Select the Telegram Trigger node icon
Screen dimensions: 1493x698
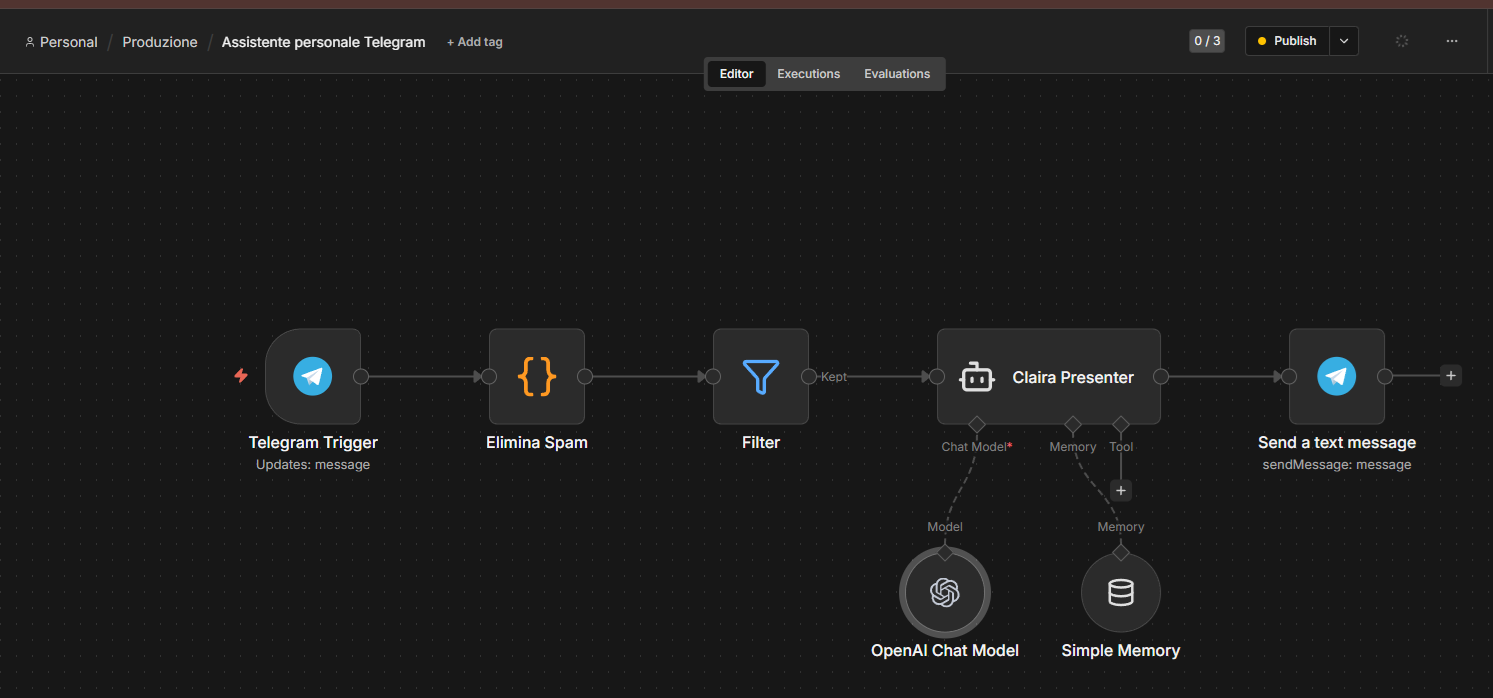pos(313,377)
